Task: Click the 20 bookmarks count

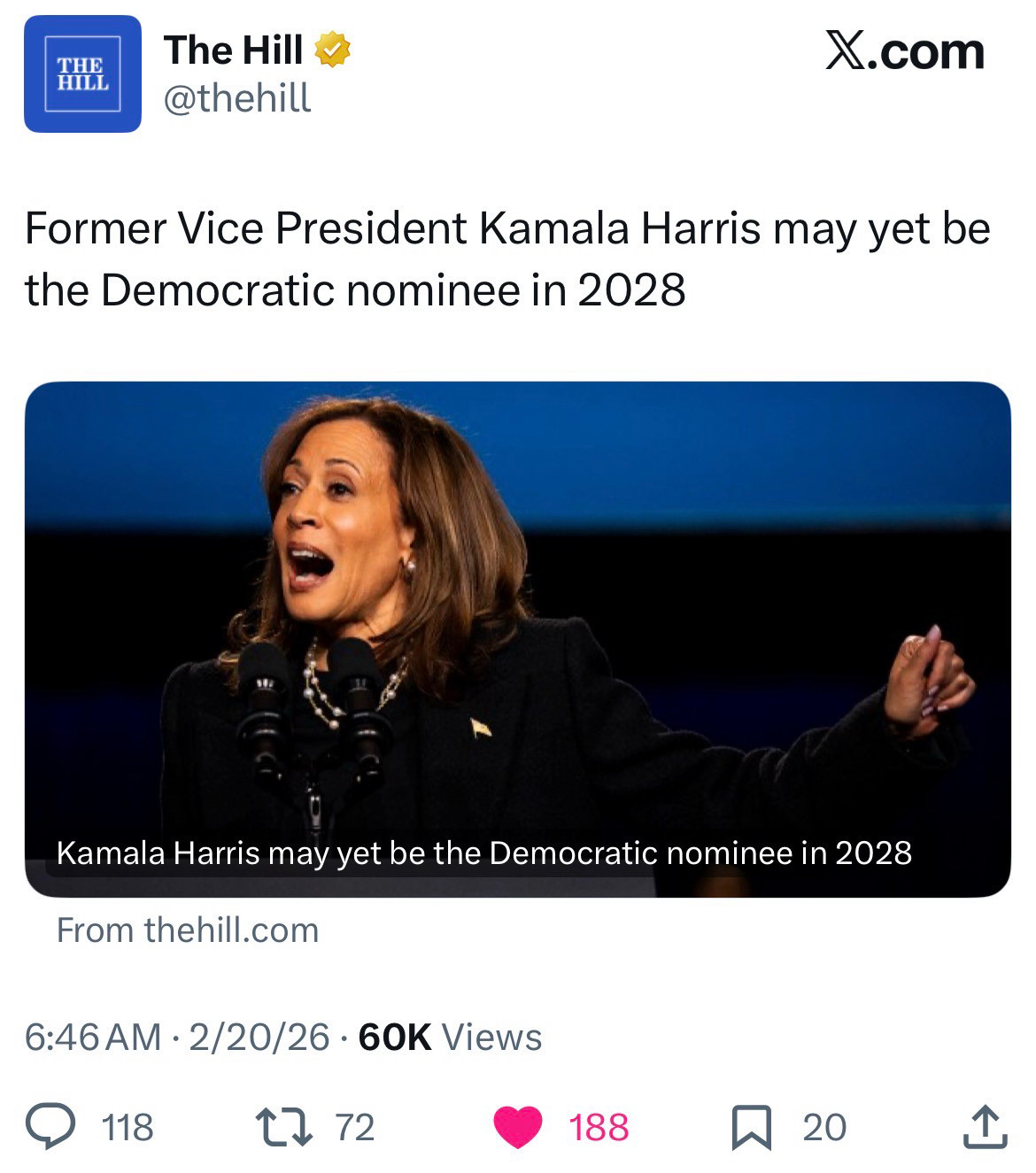Action: pos(824,1128)
